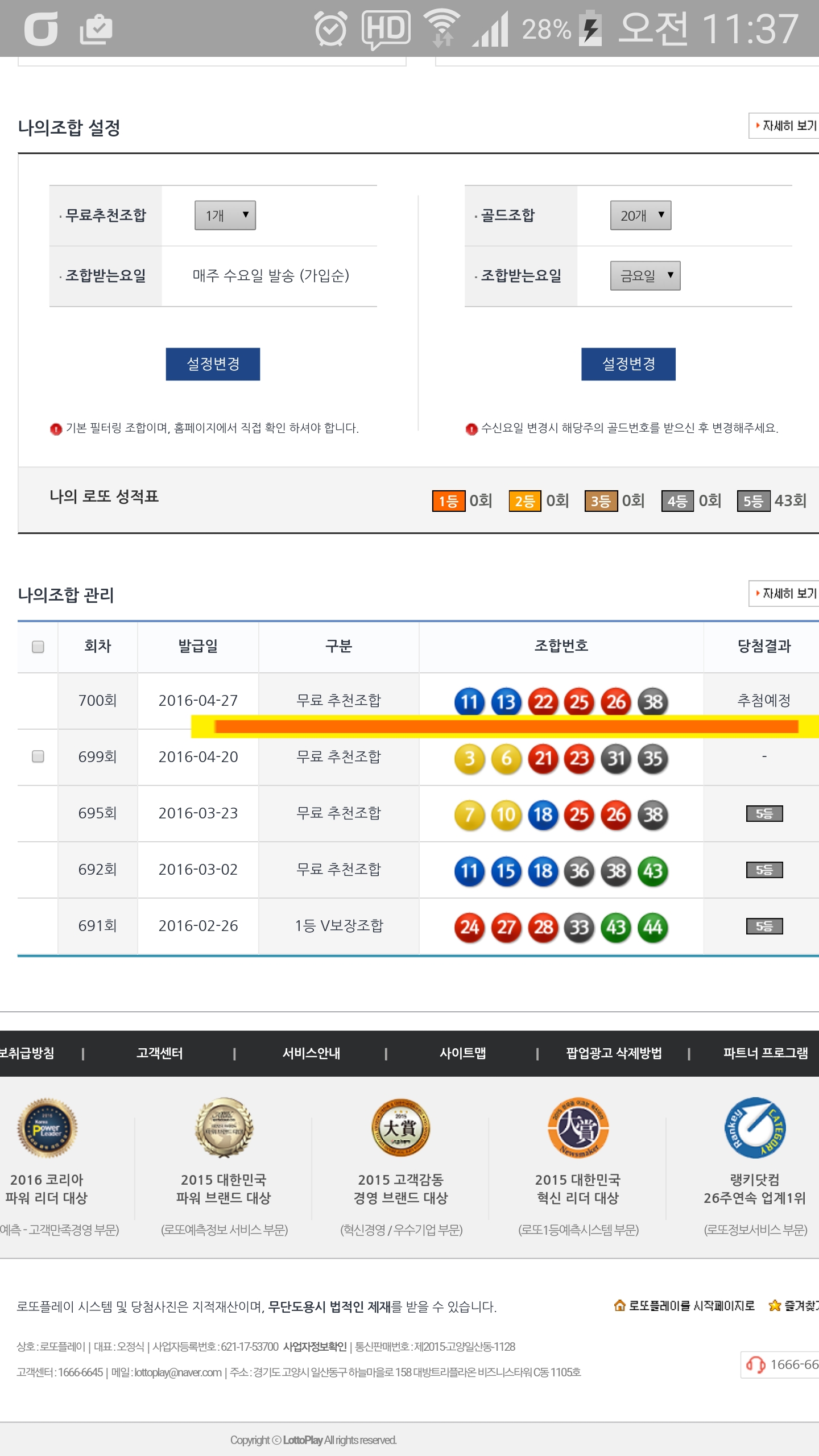Toggle the select-all checkbox in table header
The height and width of the screenshot is (1456, 819).
point(38,647)
